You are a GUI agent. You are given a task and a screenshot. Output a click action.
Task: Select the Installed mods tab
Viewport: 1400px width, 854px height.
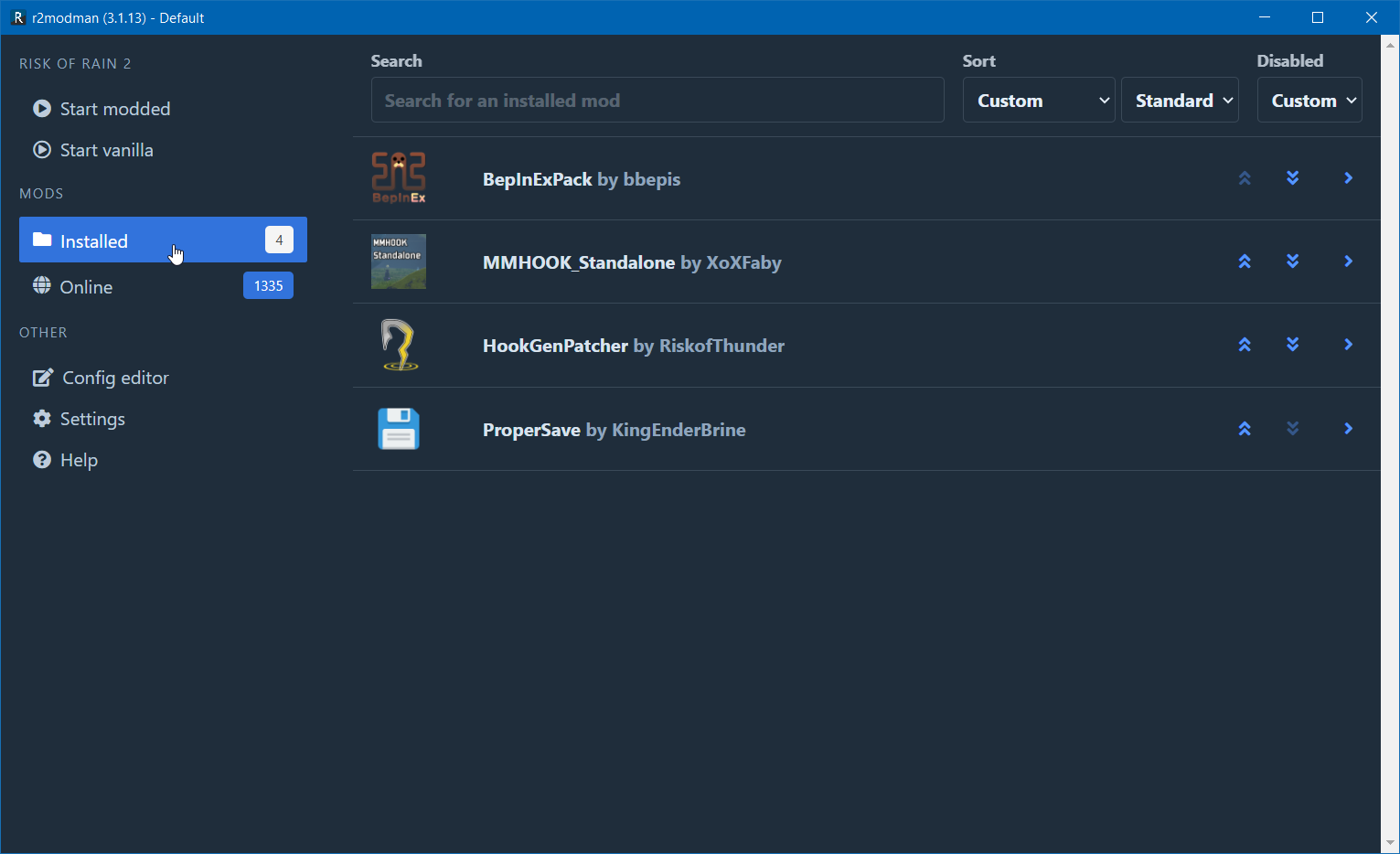(x=163, y=240)
